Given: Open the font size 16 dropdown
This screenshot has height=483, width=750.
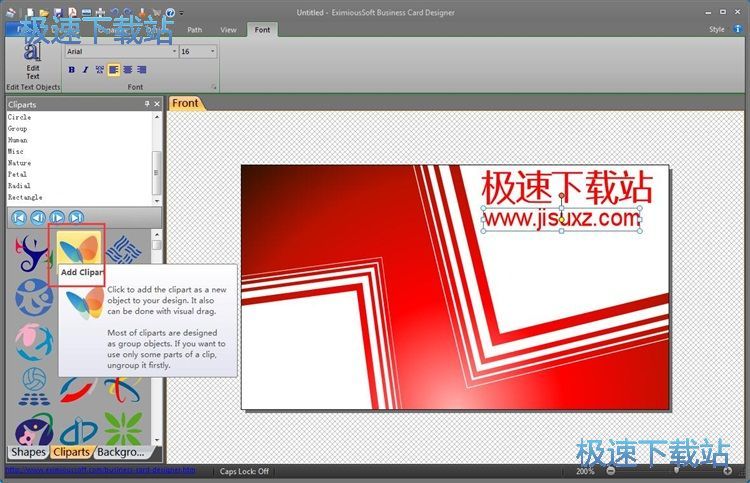Looking at the screenshot, I should (212, 51).
